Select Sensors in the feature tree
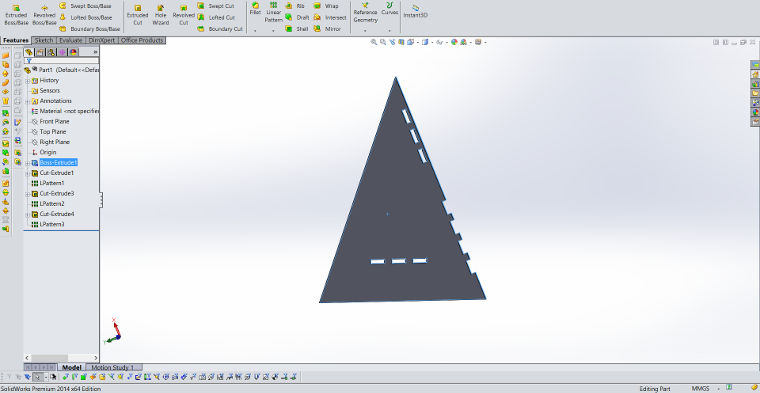760x393 pixels. click(46, 91)
